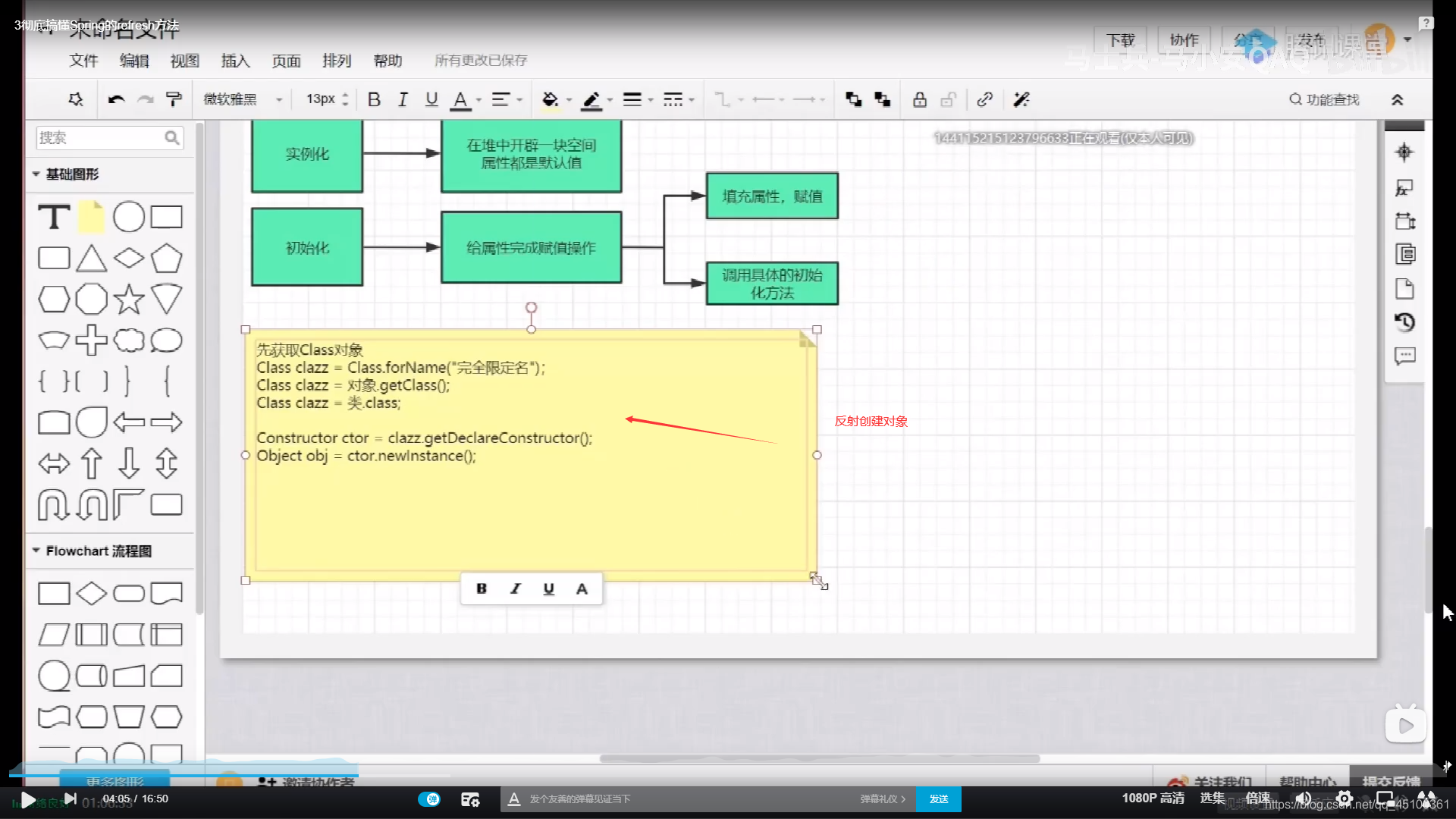The image size is (1456, 819).
Task: Select the circle shape in 基础图形
Action: 129,217
